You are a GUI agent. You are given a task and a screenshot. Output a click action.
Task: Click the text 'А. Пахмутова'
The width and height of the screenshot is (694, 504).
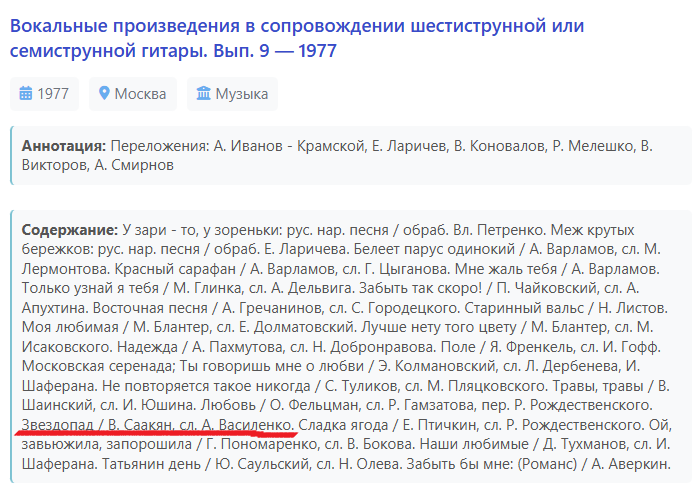237,346
